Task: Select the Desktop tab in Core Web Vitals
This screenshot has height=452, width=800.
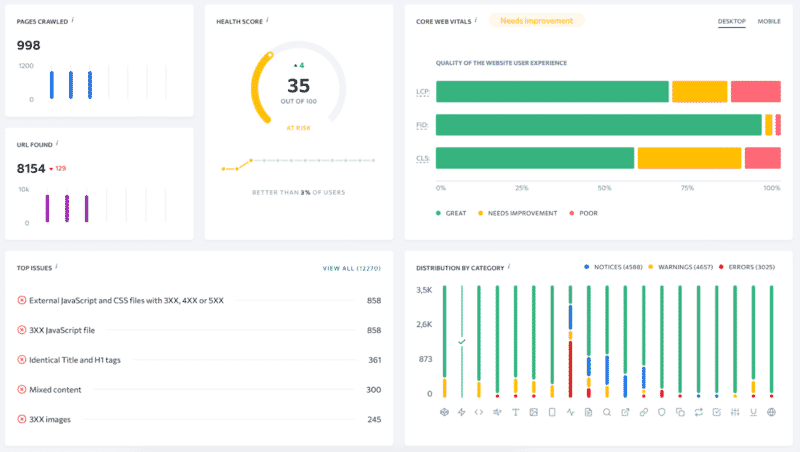Action: (731, 21)
